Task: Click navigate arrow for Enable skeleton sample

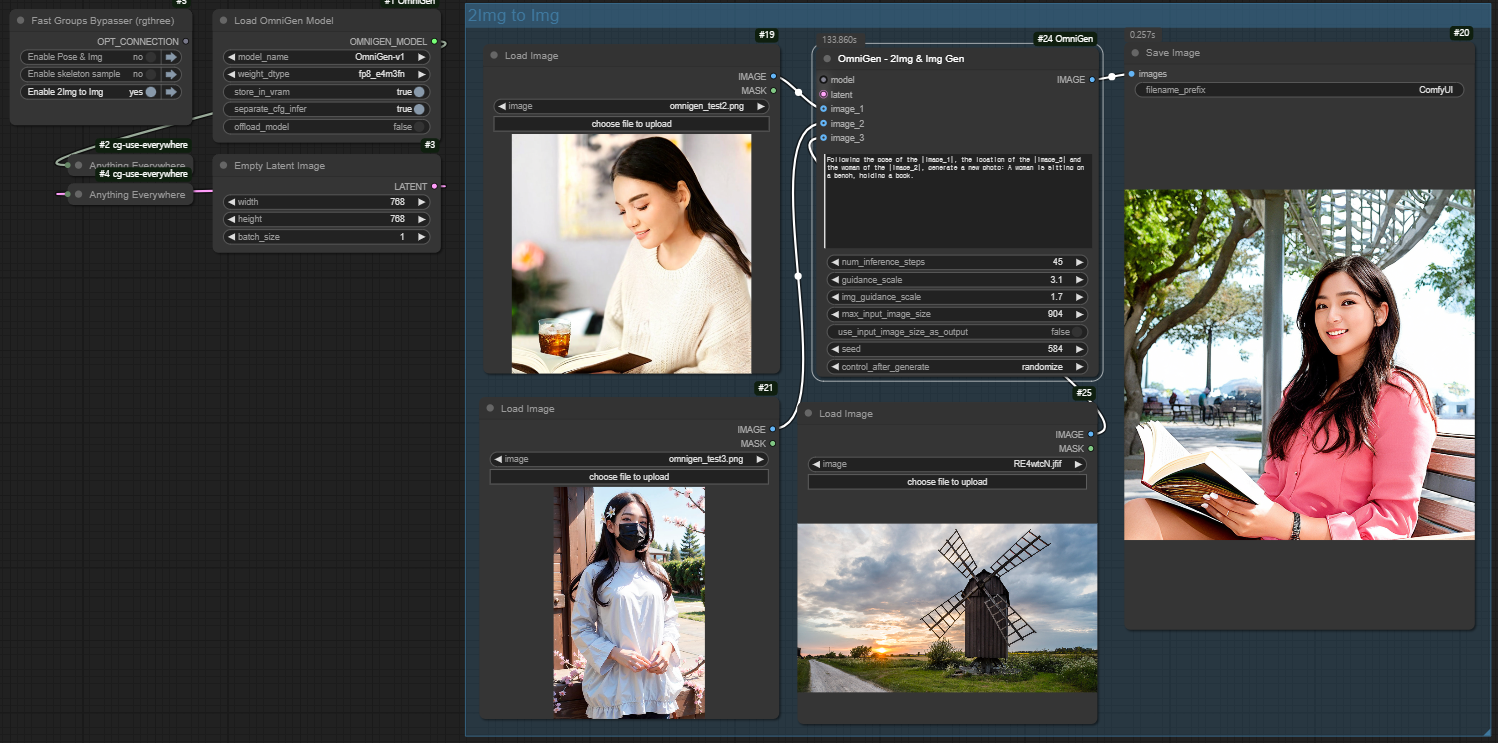Action: pos(171,74)
